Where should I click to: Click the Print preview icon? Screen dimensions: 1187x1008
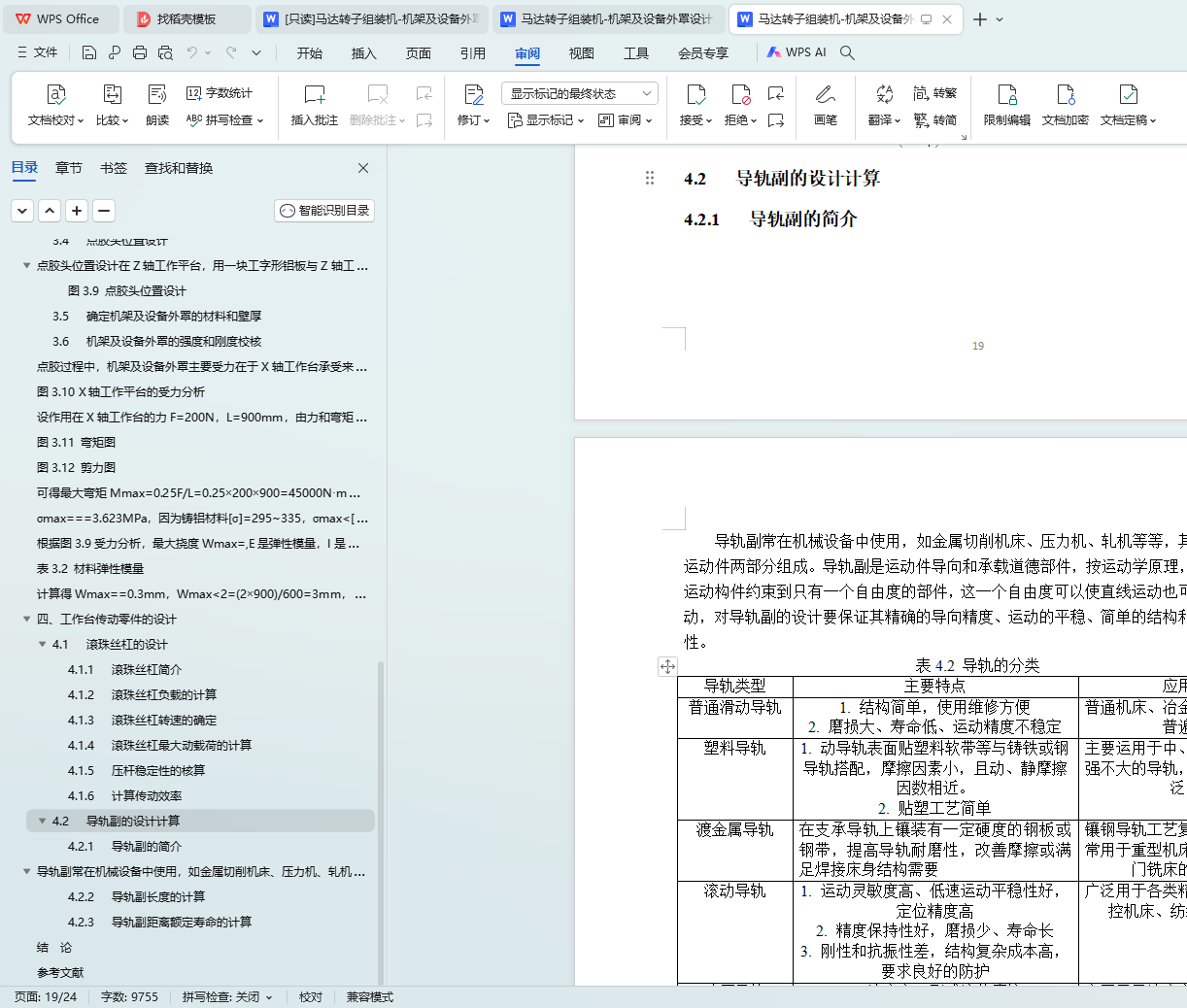point(165,52)
